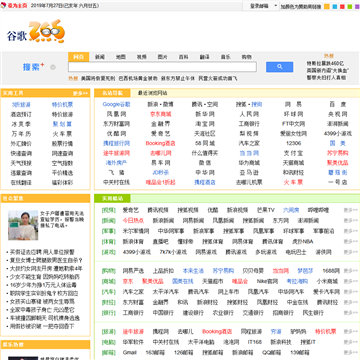Image resolution: width=360 pixels, height=360 pixels.
Task: Open the 京东商城 link
Action: pos(161,114)
